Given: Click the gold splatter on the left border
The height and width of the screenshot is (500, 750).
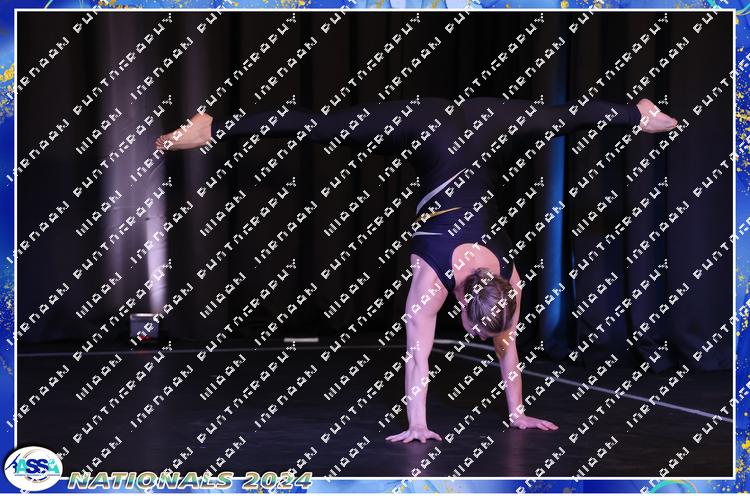Looking at the screenshot, I should pyautogui.click(x=7, y=75).
